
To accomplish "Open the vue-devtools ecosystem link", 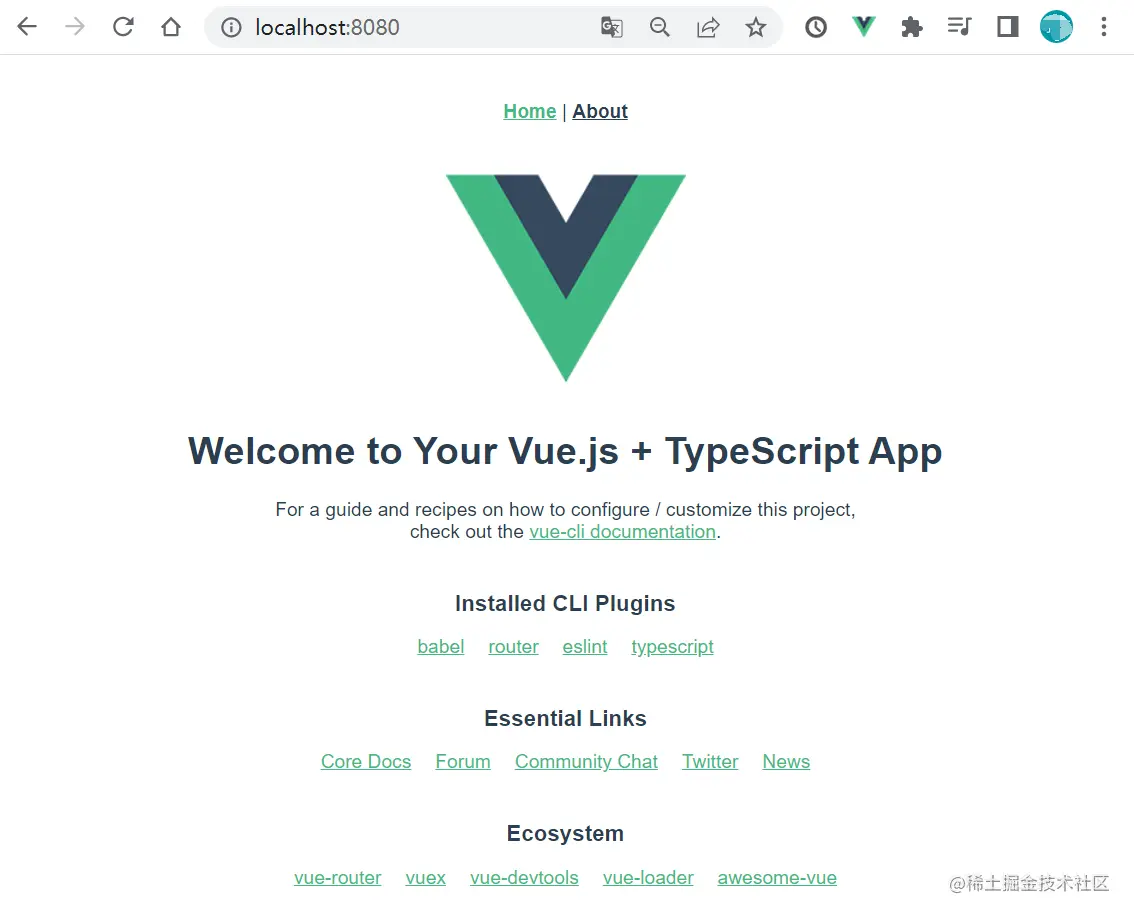I will [524, 877].
